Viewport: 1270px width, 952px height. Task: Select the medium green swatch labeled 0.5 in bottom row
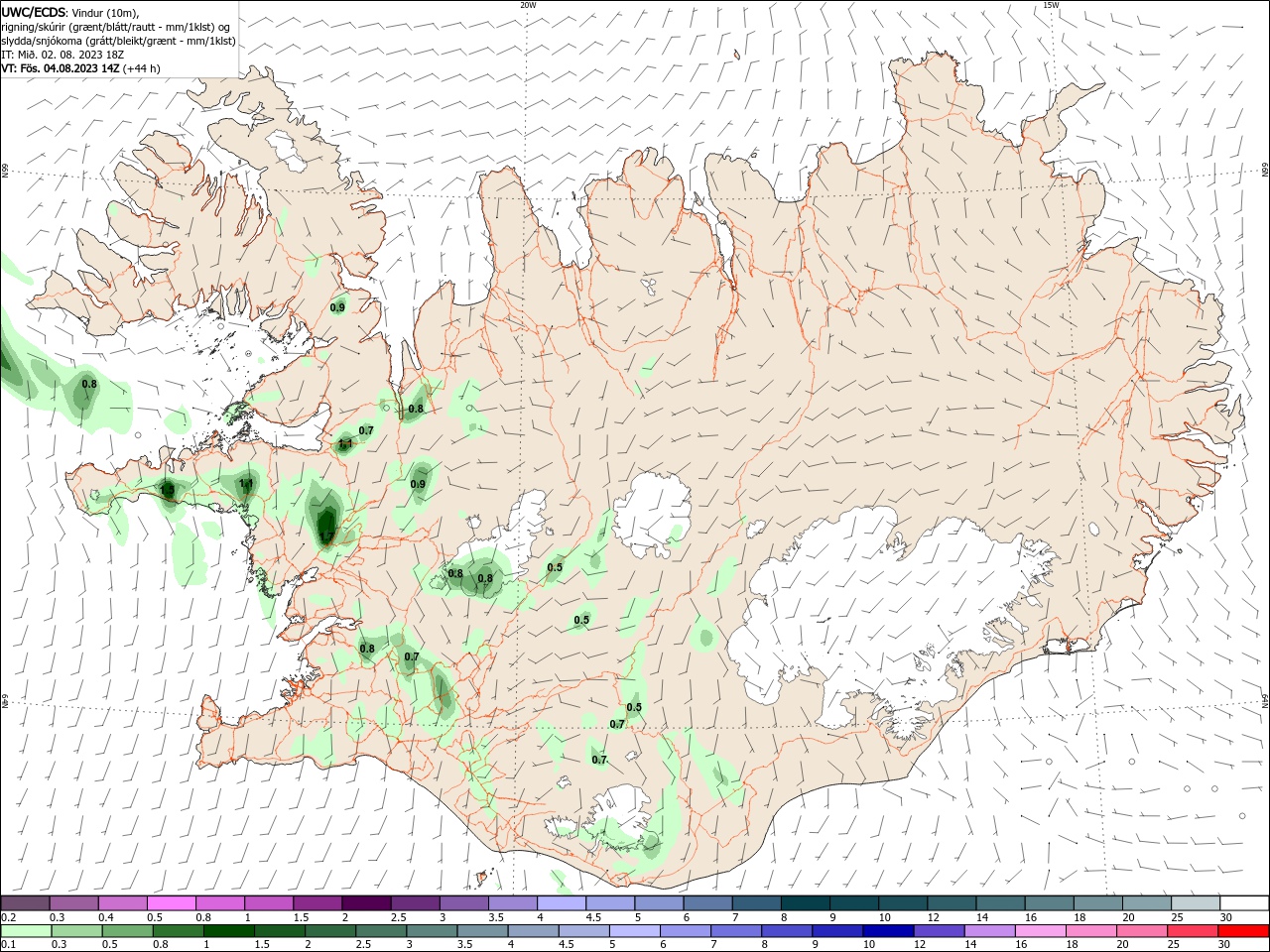[127, 931]
